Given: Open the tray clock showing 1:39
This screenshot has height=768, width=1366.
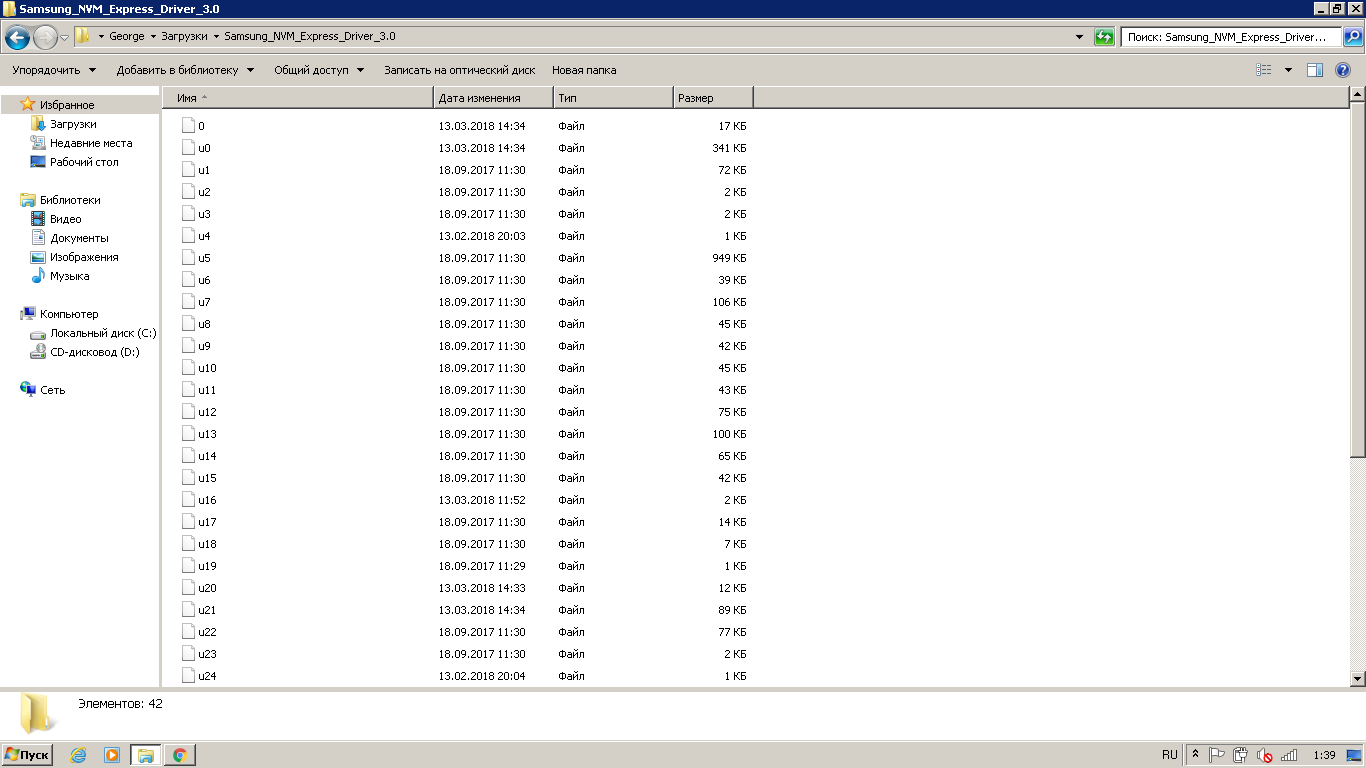Looking at the screenshot, I should coord(1325,755).
